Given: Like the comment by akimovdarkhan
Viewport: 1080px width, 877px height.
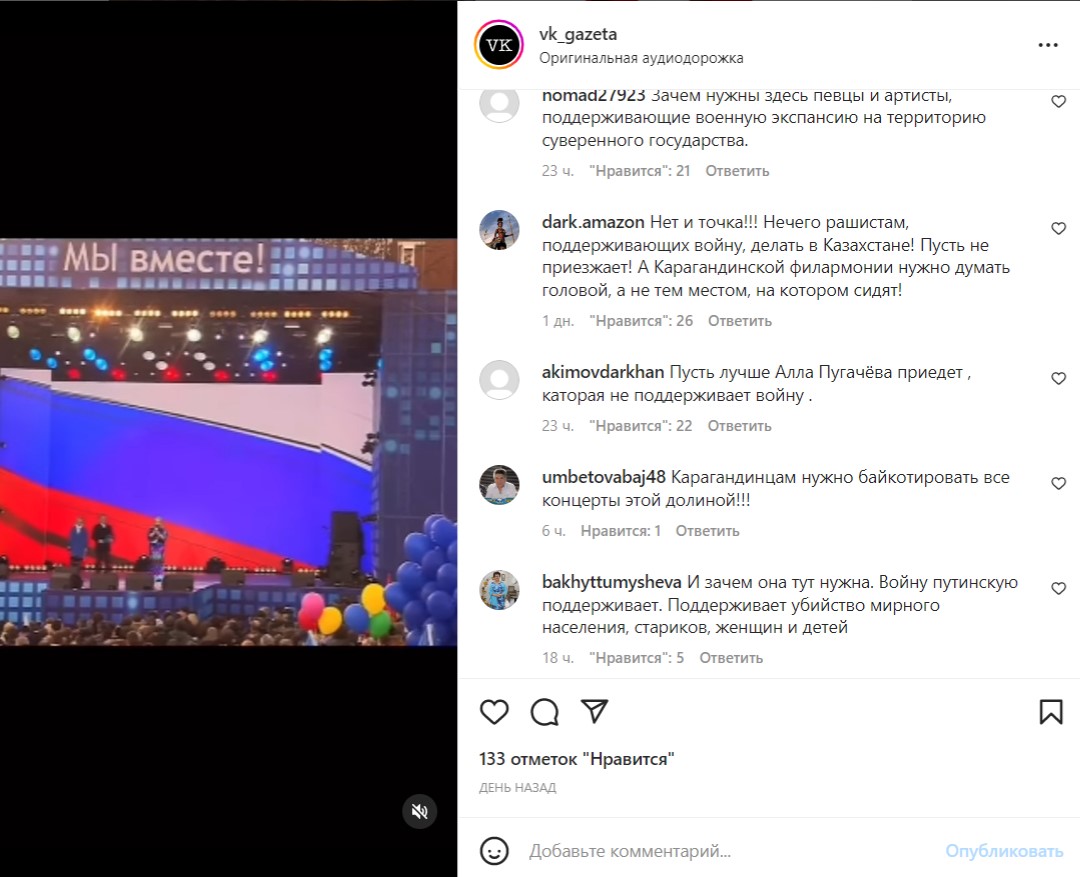Looking at the screenshot, I should (1059, 378).
